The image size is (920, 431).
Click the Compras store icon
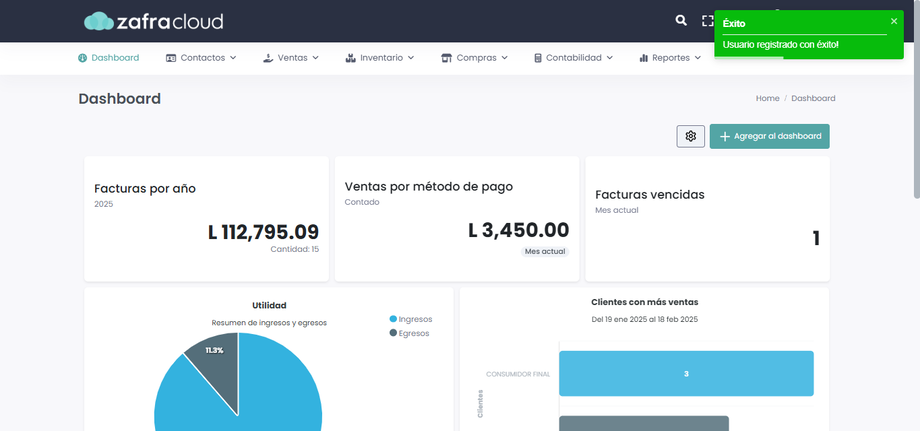[x=447, y=57]
